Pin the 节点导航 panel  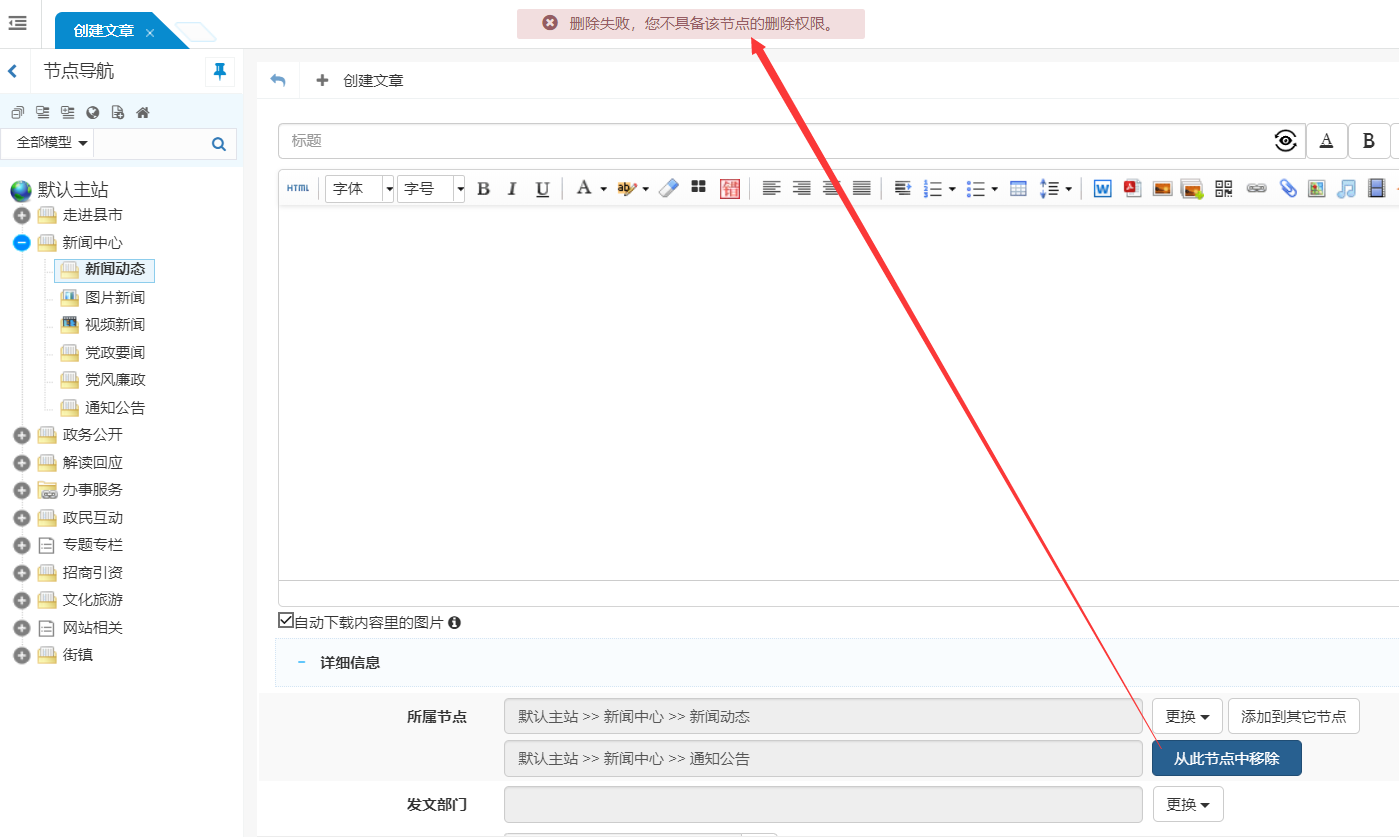coord(219,71)
